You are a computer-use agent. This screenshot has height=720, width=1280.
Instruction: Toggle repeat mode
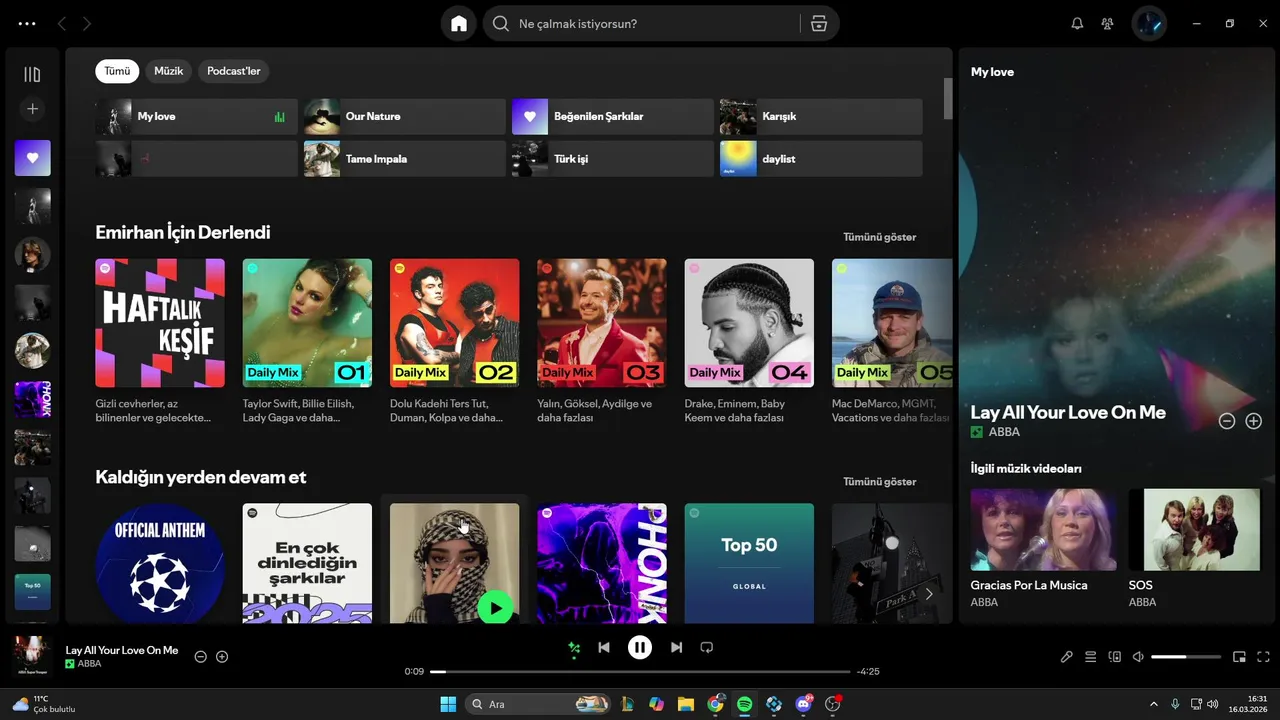(707, 647)
